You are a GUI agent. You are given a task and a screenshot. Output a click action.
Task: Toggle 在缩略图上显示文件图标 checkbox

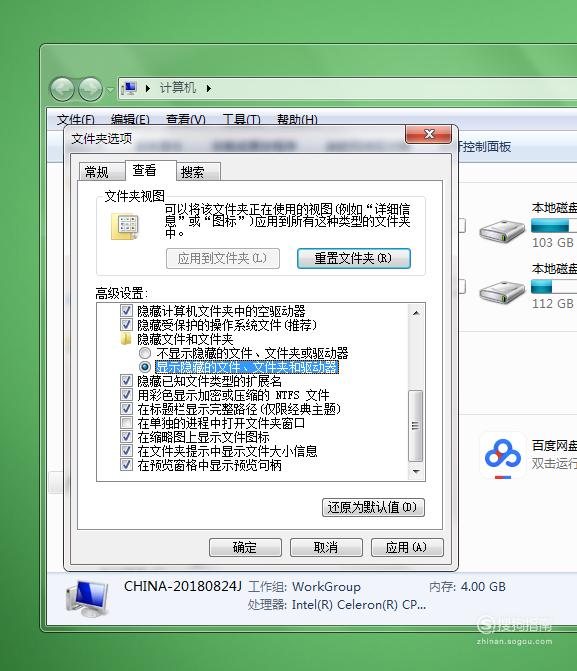pos(126,436)
